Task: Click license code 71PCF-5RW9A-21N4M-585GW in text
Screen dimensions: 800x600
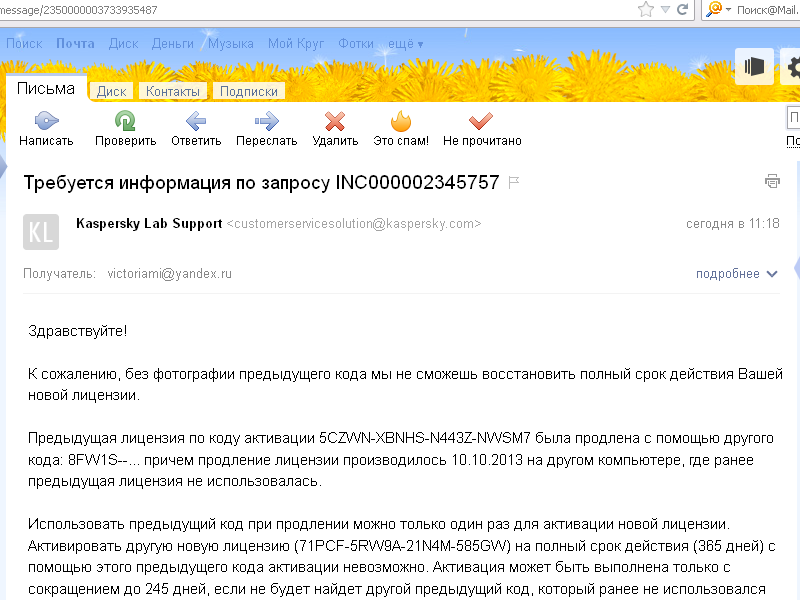Action: point(403,546)
